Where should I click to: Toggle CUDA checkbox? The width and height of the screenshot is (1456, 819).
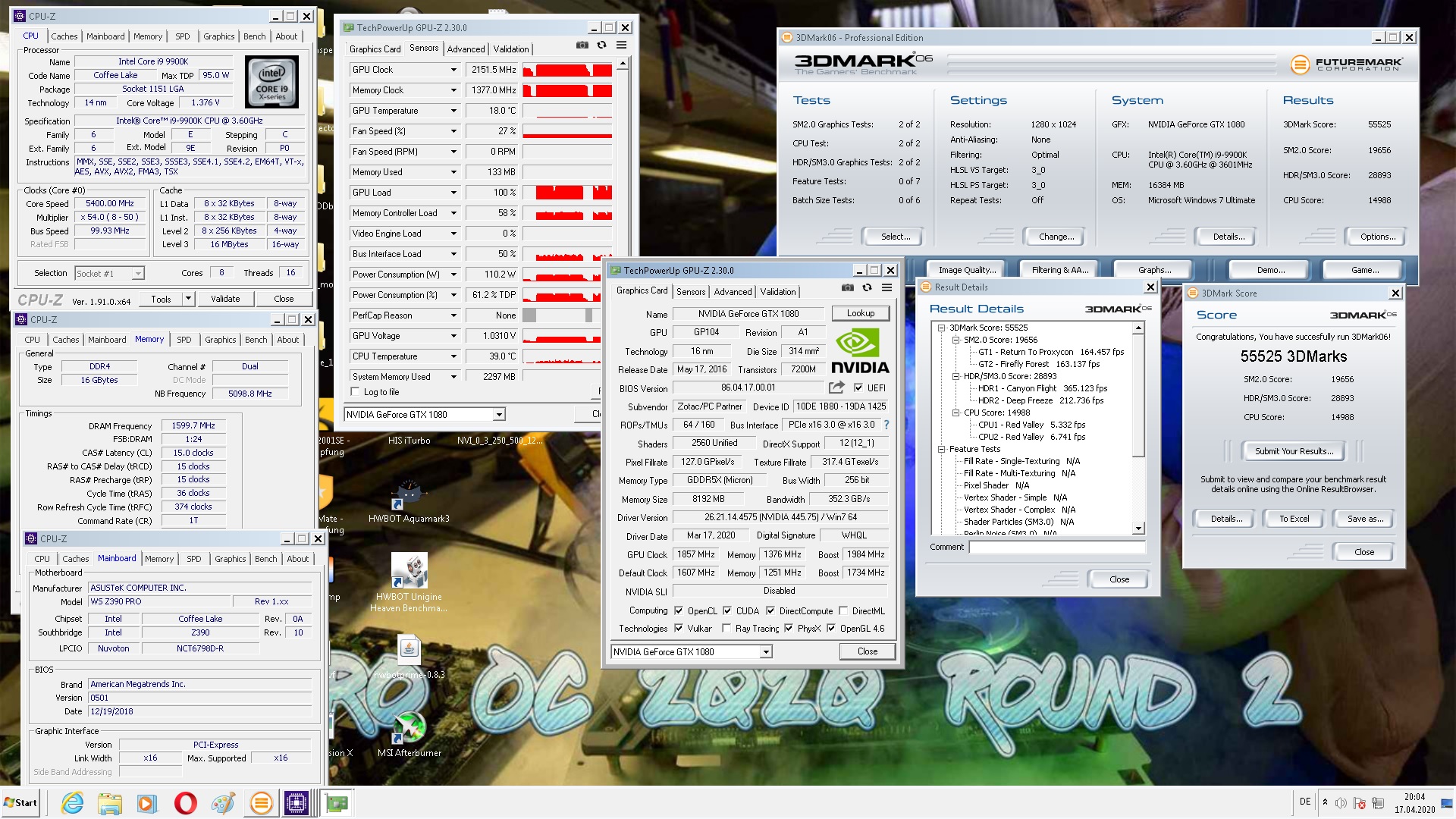(x=727, y=610)
